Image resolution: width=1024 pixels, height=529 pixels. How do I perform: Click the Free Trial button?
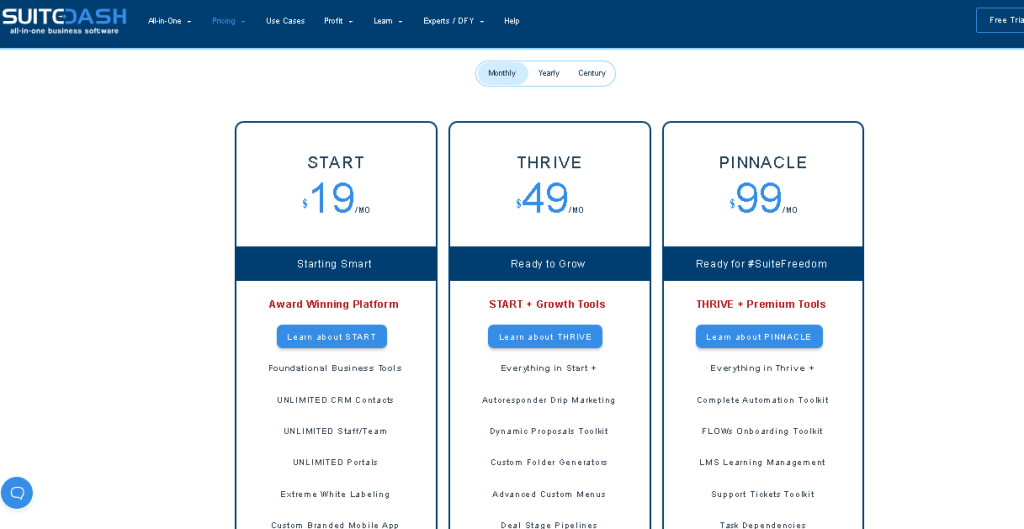(1000, 20)
